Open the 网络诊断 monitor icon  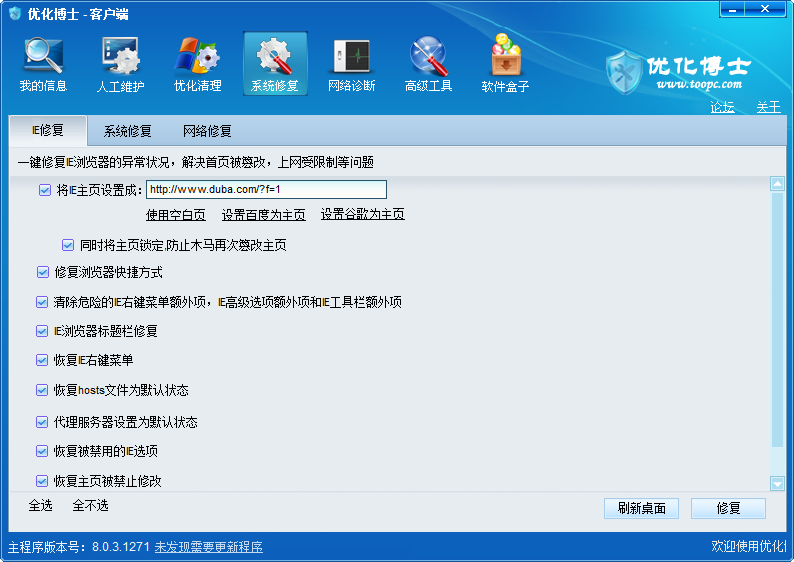pos(352,57)
